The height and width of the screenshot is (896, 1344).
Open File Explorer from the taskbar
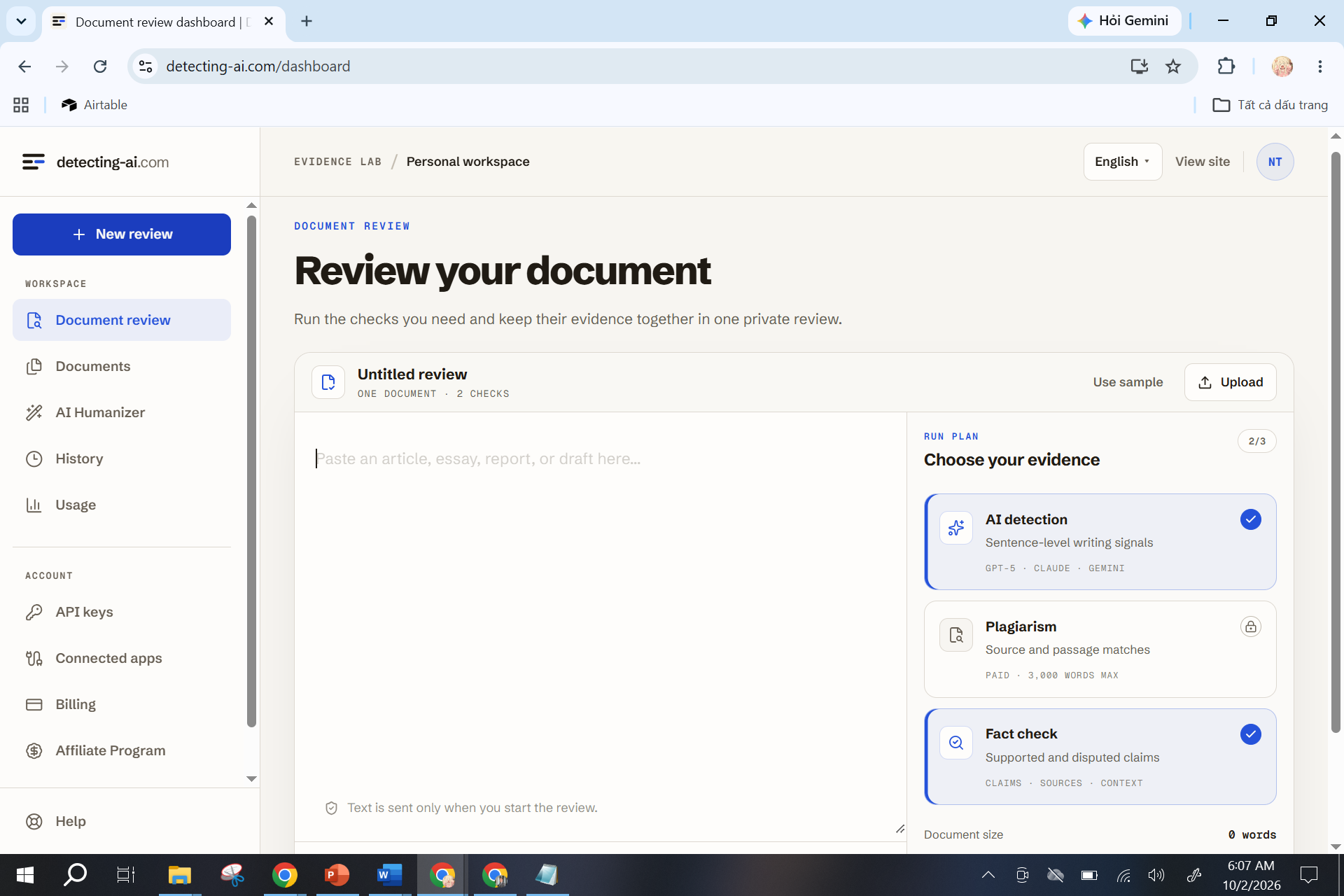tap(179, 875)
